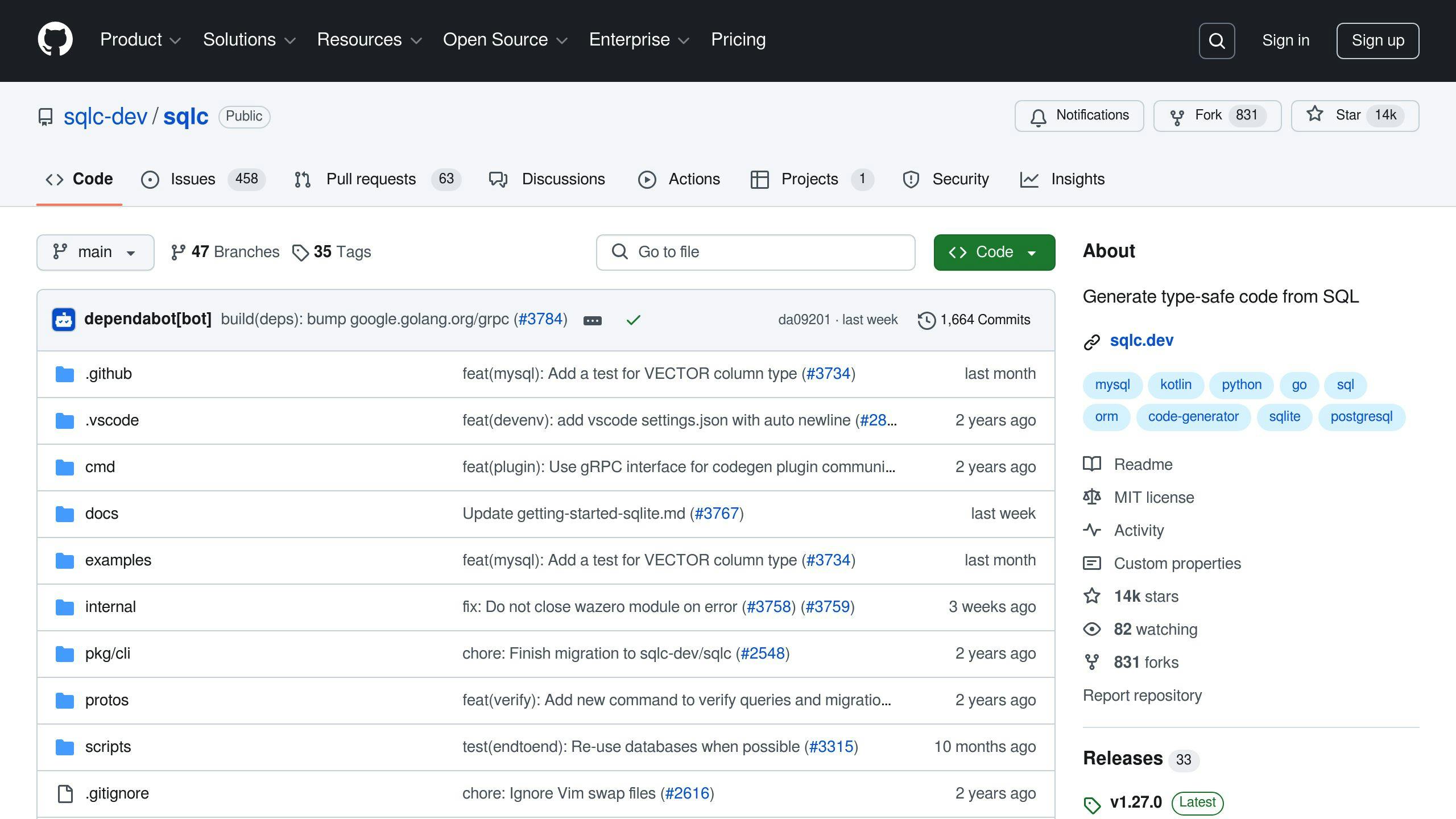Click the .vscode folder icon
The width and height of the screenshot is (1456, 819).
65,421
